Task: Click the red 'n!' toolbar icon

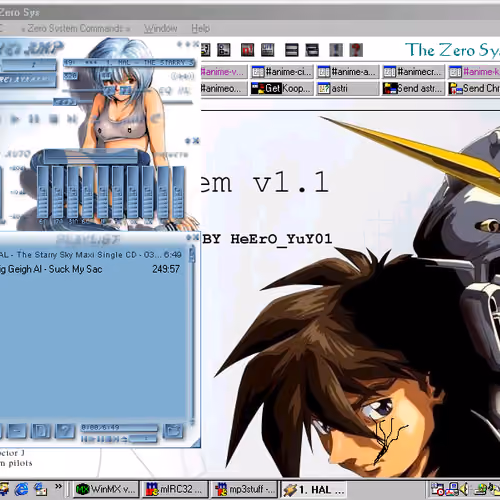Action: [x=247, y=50]
